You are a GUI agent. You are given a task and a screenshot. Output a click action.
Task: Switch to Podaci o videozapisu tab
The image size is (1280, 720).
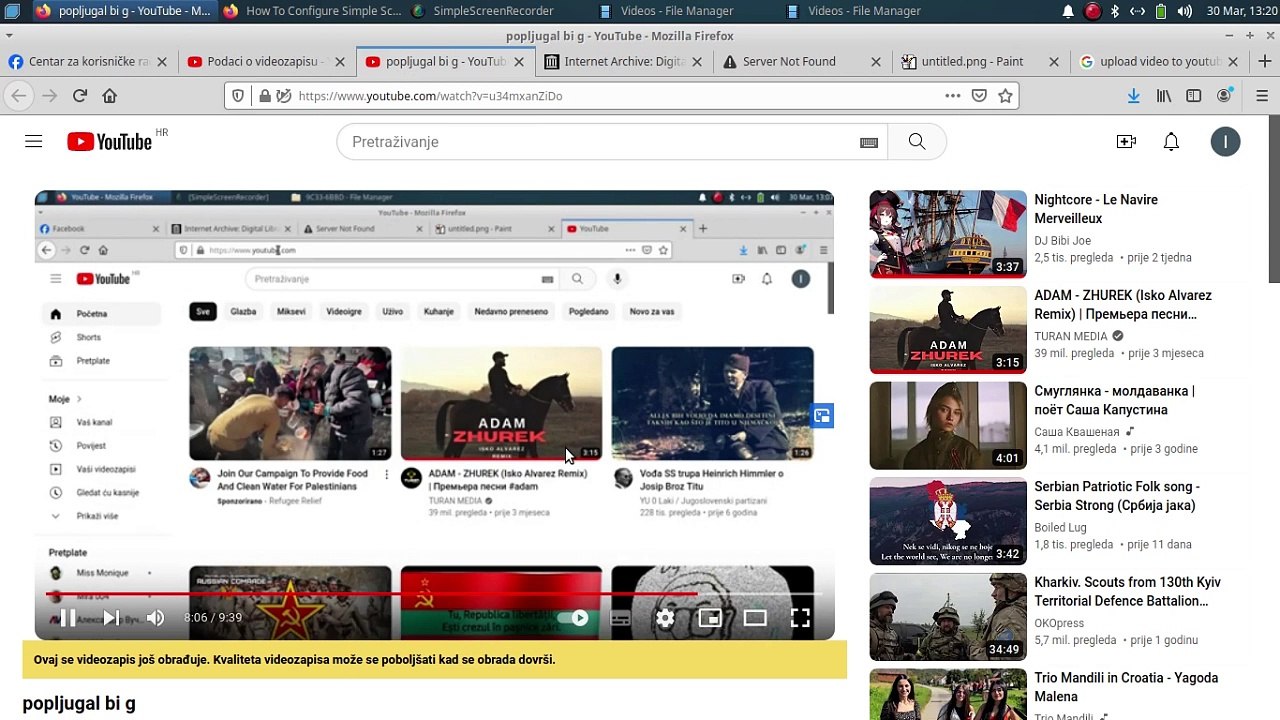click(266, 62)
